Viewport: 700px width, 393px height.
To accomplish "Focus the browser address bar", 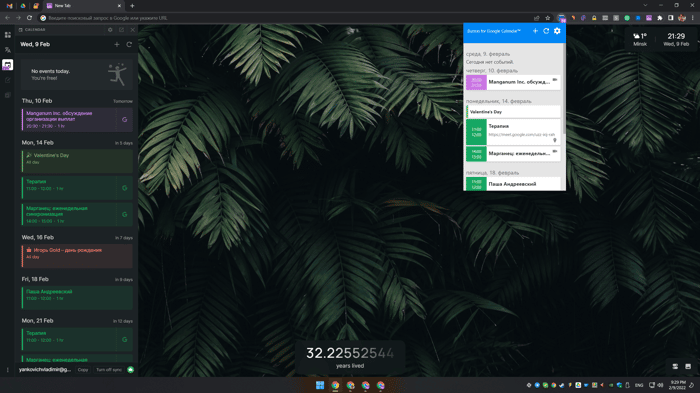I will click(x=286, y=18).
